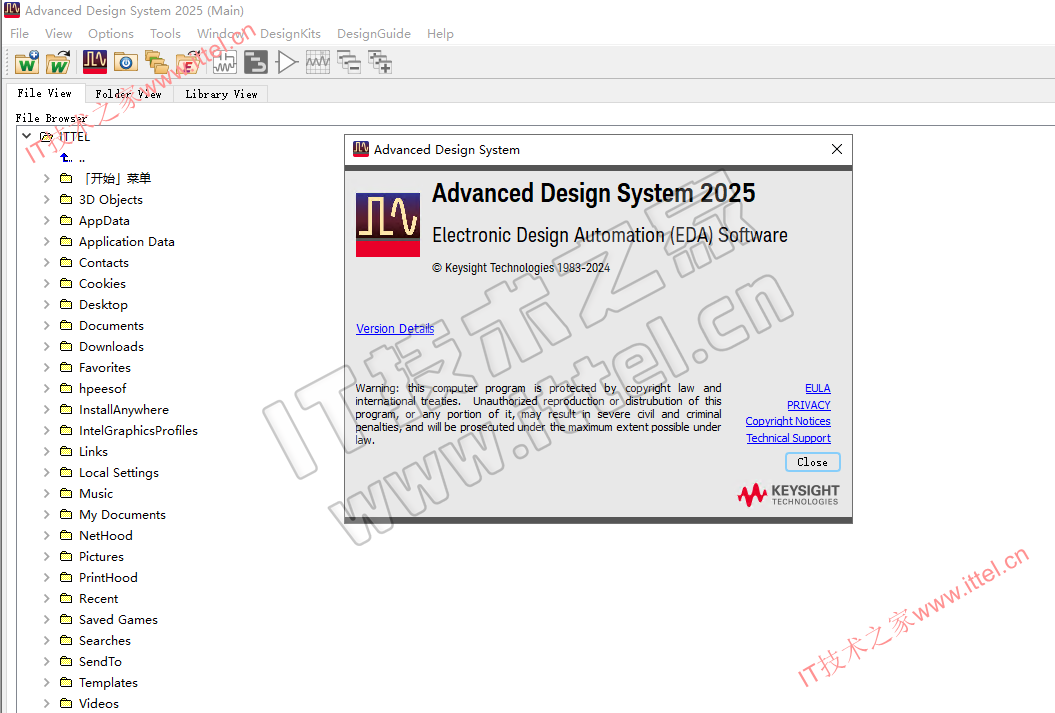Expand the Cookies folder
The height and width of the screenshot is (713, 1055).
pos(46,283)
